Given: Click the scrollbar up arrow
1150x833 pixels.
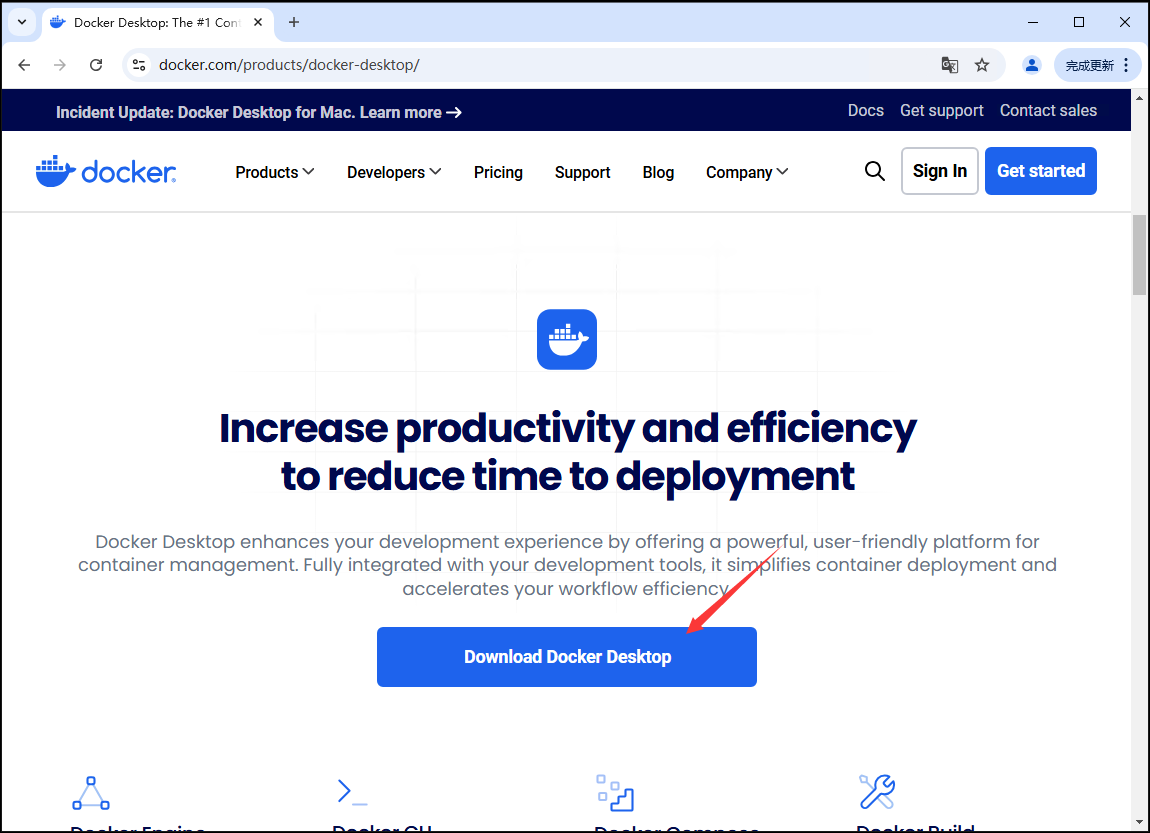Looking at the screenshot, I should click(x=1139, y=97).
